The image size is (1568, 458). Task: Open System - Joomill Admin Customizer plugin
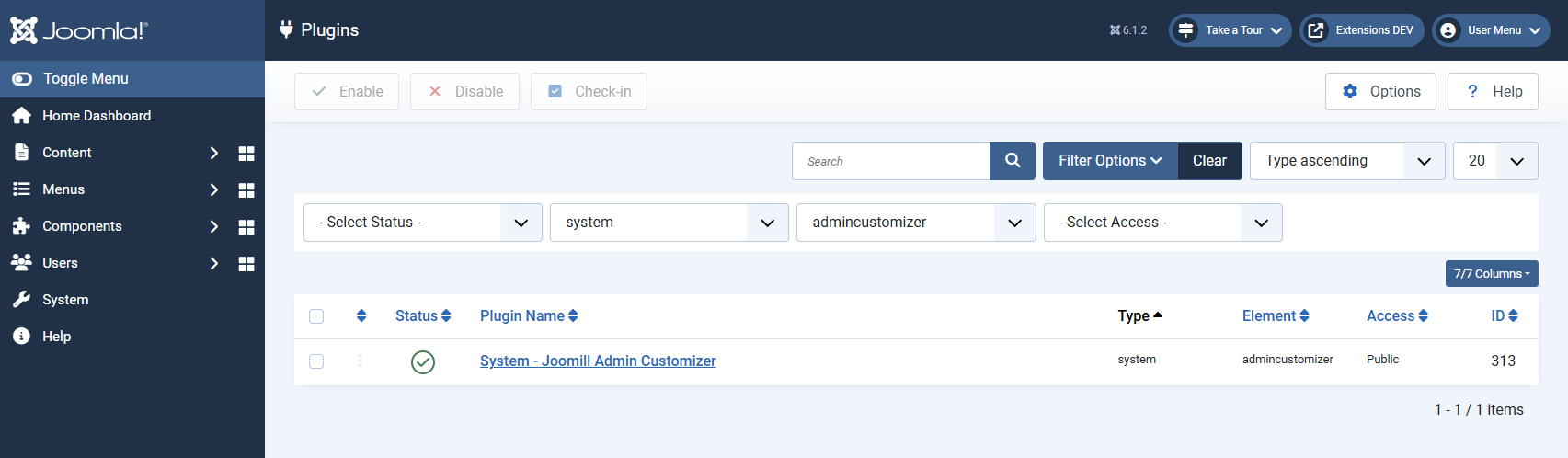[x=598, y=361]
